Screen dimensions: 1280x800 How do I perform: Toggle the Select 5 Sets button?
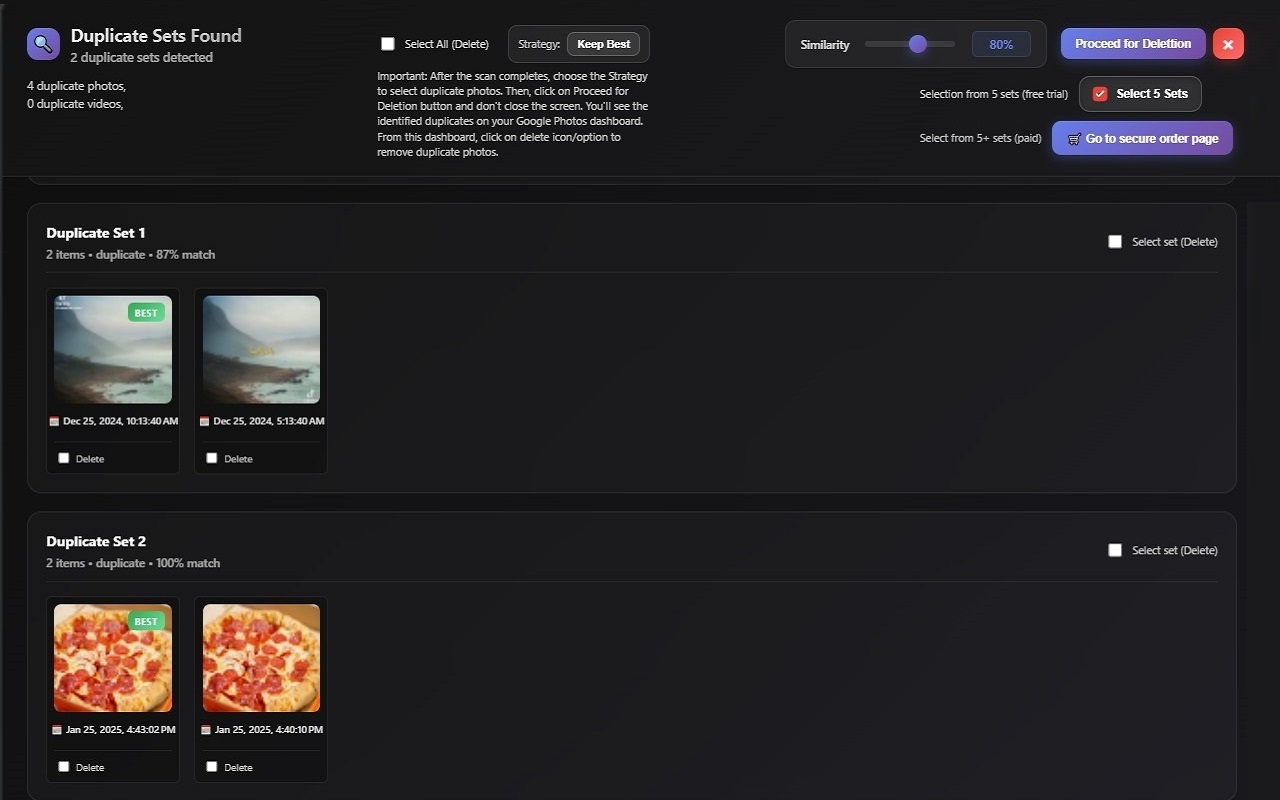pos(1140,94)
